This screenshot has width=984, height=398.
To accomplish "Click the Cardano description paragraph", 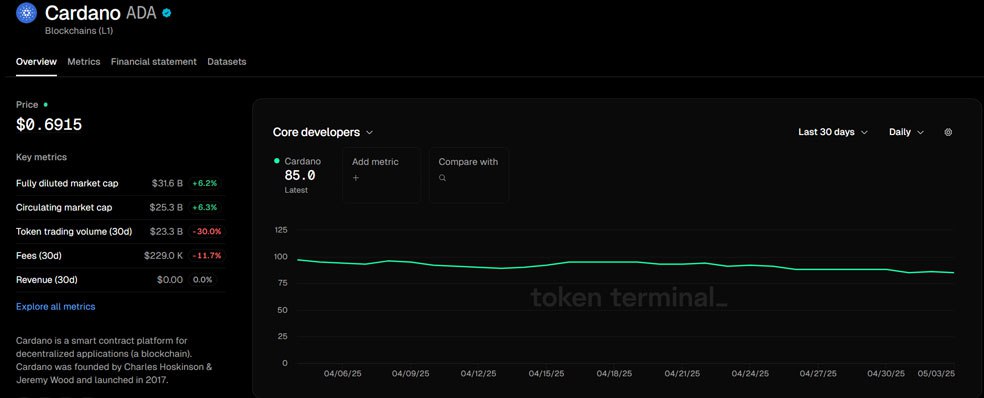I will pyautogui.click(x=114, y=360).
